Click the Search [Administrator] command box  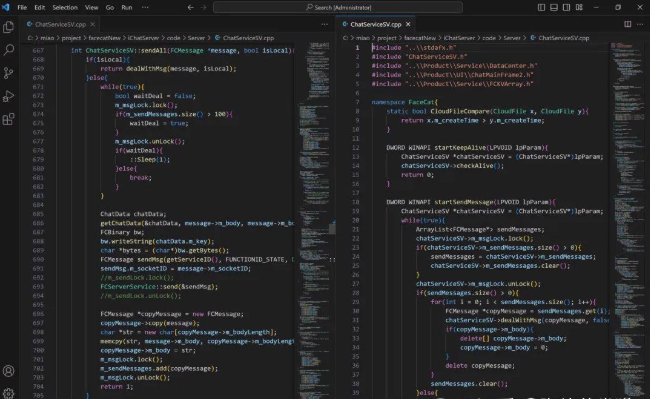click(338, 7)
